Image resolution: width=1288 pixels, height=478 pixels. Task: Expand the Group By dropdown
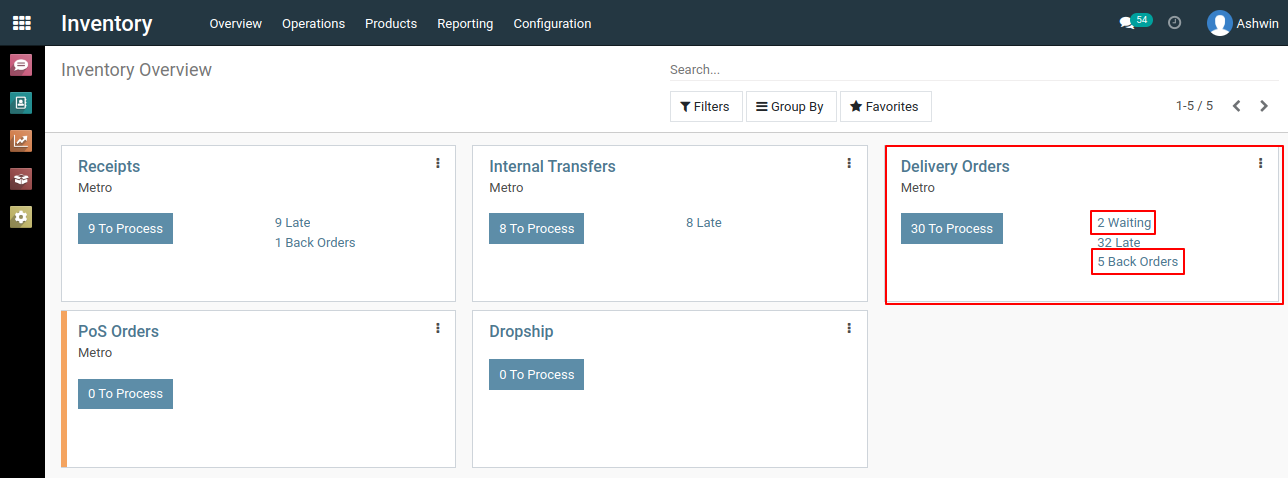click(x=791, y=106)
